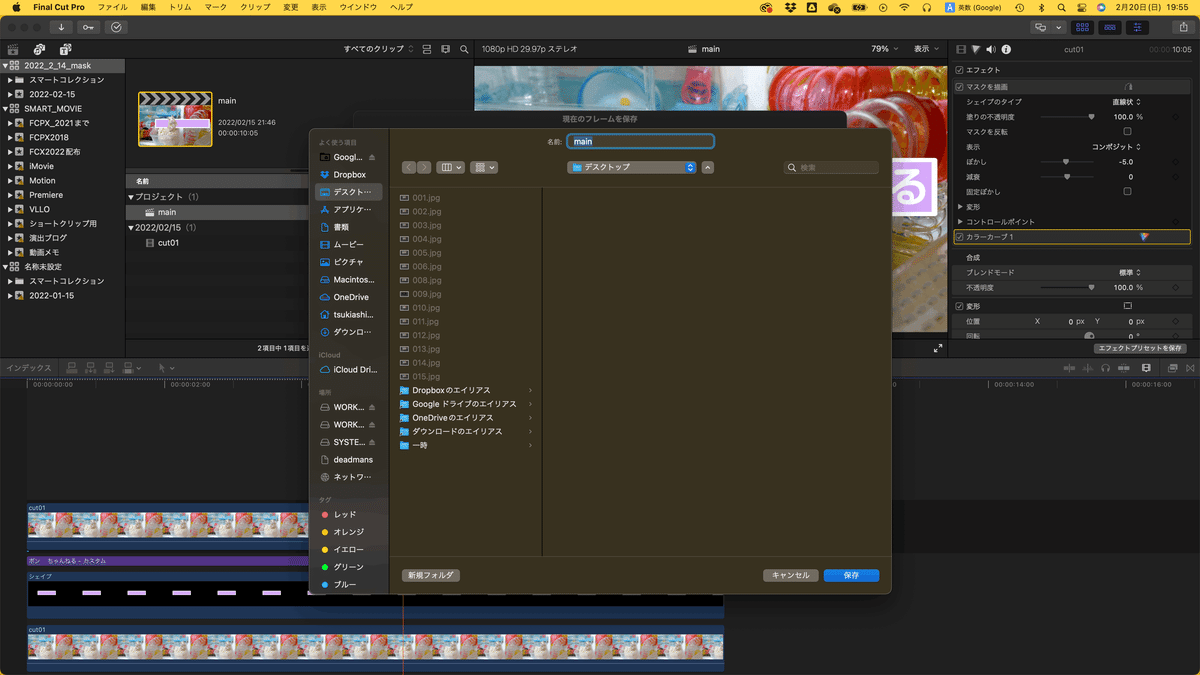The height and width of the screenshot is (675, 1200).
Task: Click the browser search magnifier icon
Action: 463,49
